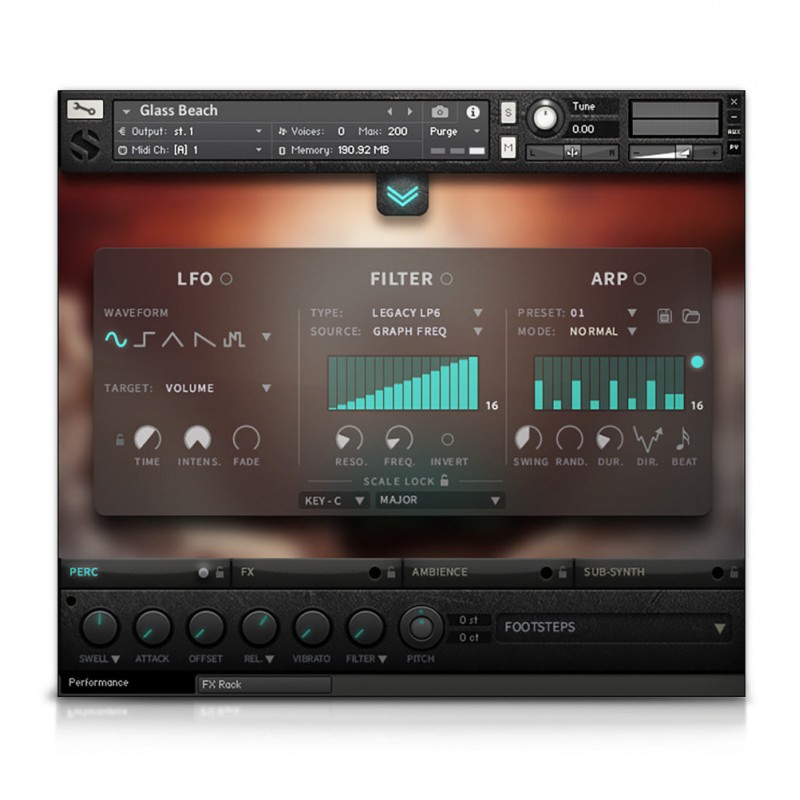Click the wrench edit icon
This screenshot has width=800, height=800.
(85, 110)
